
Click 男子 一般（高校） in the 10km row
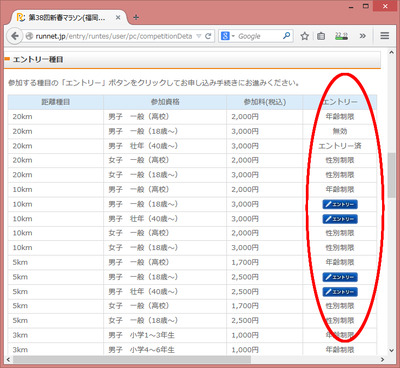(139, 190)
